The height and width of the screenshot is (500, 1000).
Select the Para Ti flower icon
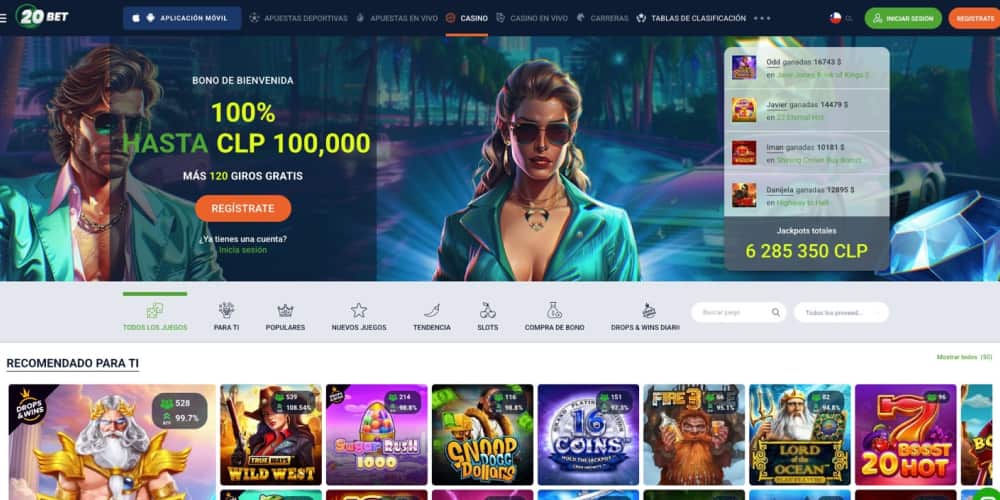click(226, 311)
